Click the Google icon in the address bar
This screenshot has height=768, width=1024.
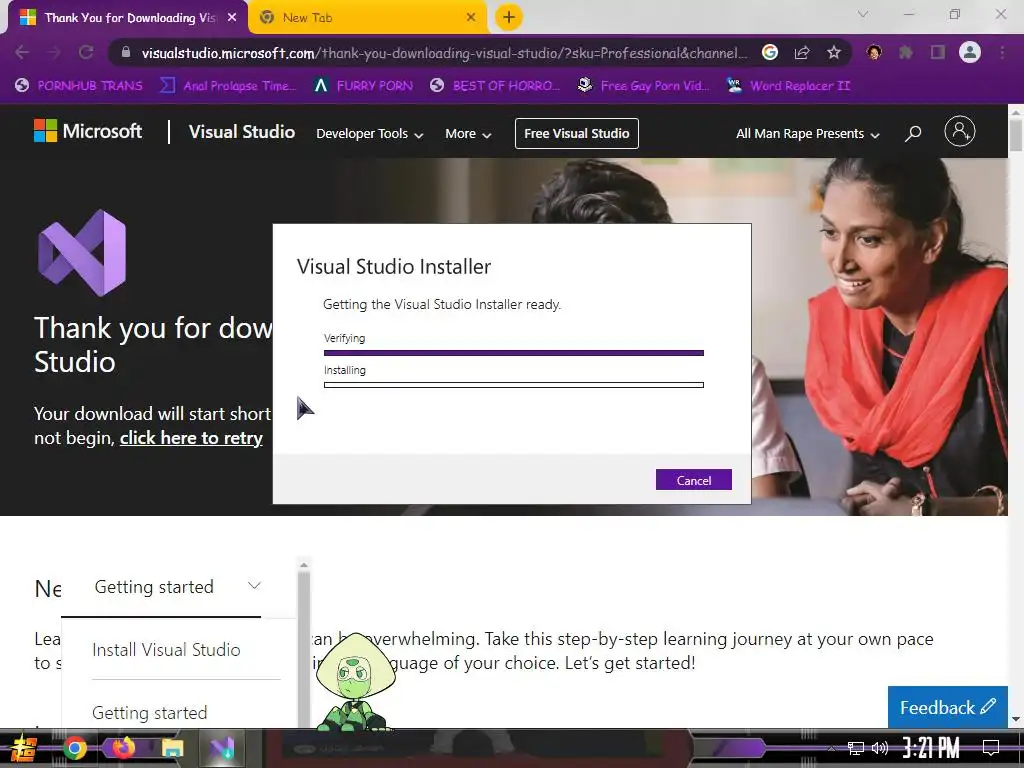[770, 52]
